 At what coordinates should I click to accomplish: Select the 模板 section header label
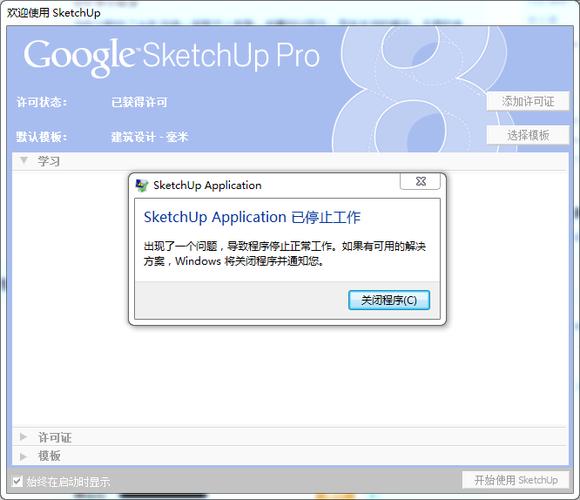pos(49,456)
